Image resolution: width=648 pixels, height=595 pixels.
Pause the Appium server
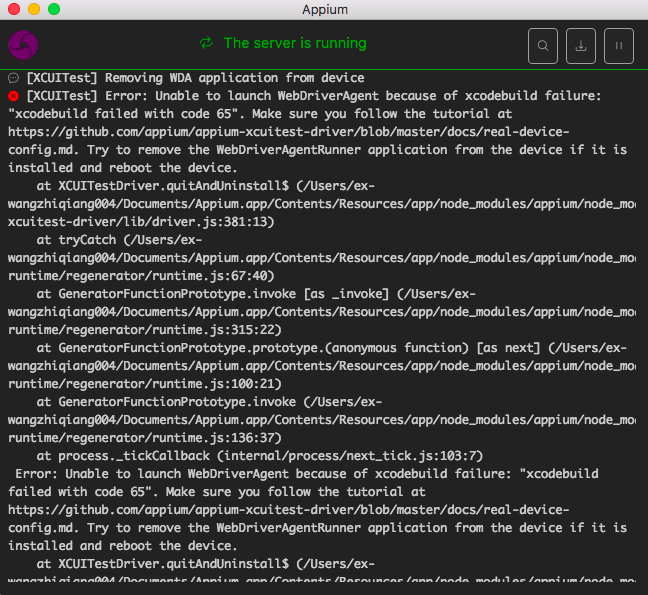619,46
